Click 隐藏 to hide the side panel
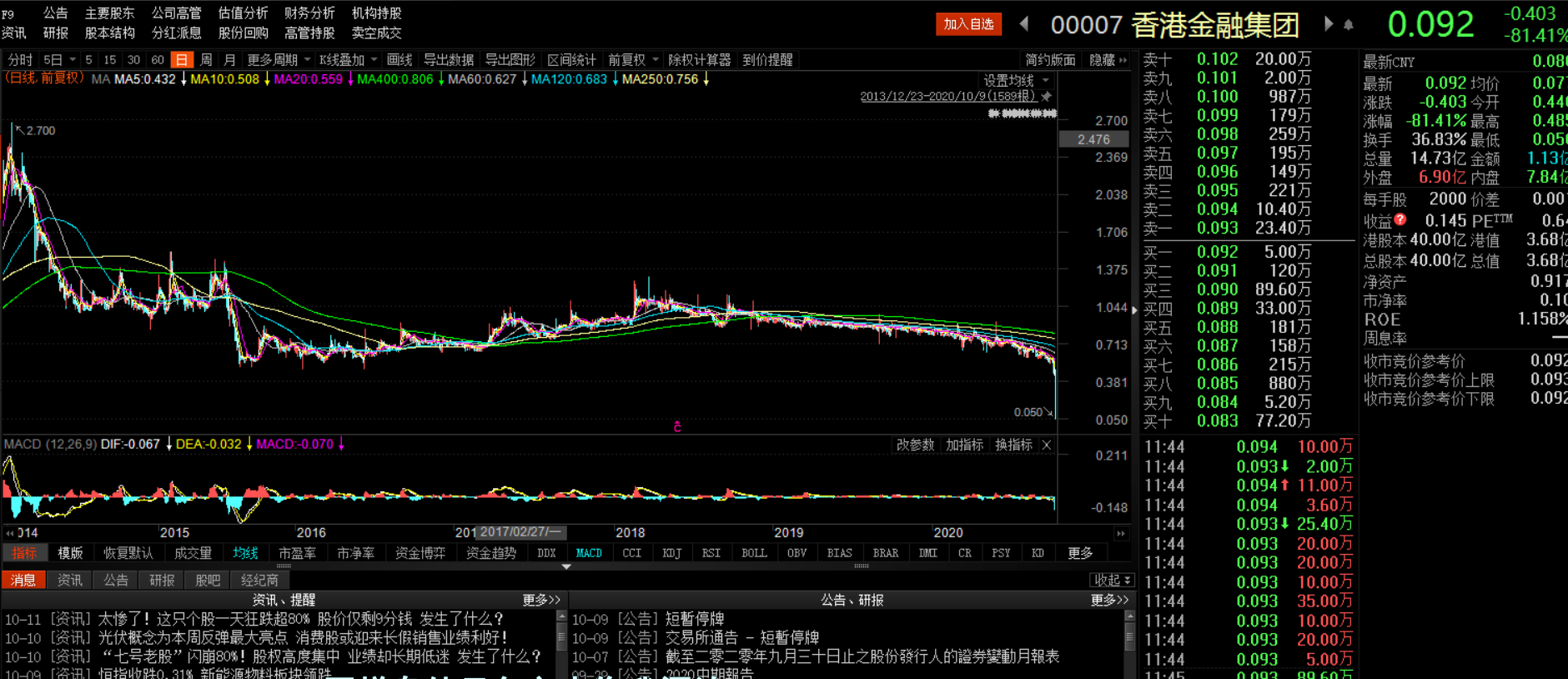Image resolution: width=1568 pixels, height=679 pixels. [1108, 60]
